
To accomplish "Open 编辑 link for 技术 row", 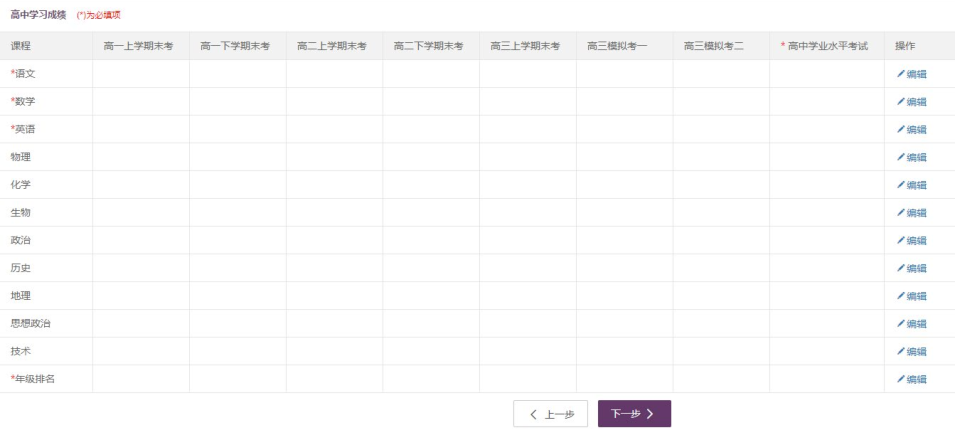I will pos(911,351).
